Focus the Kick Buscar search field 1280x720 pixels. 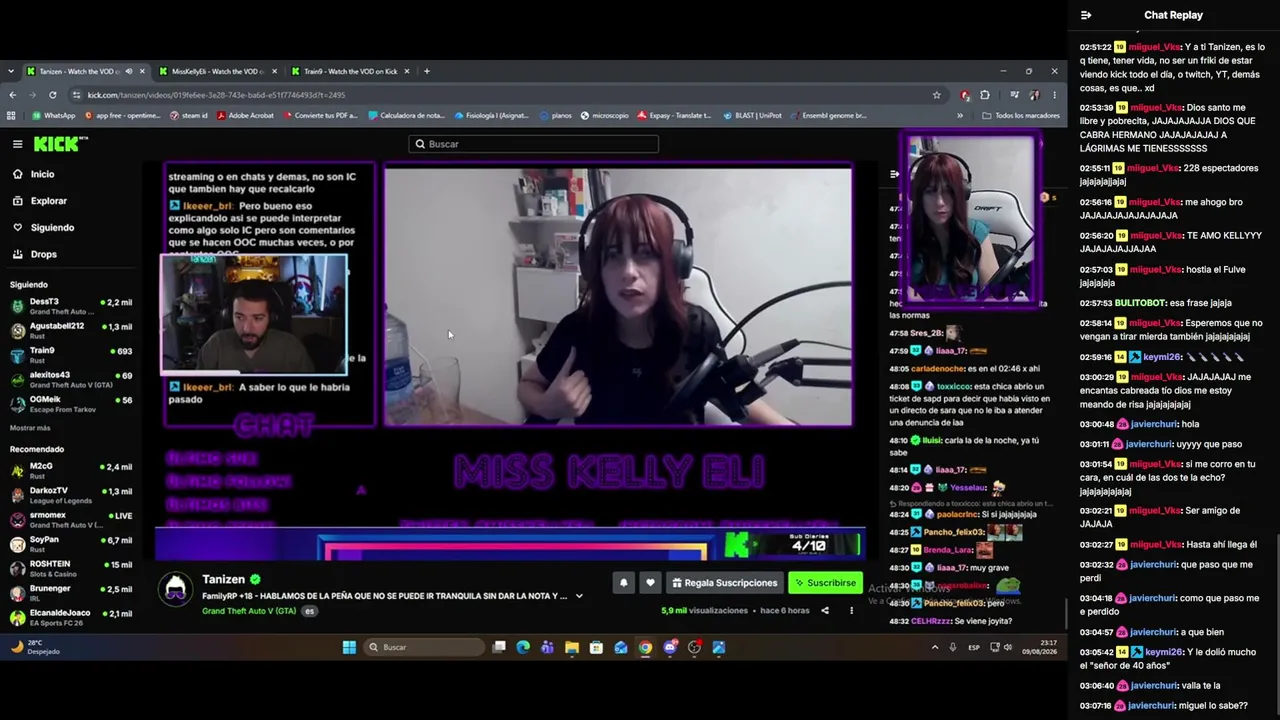(533, 144)
